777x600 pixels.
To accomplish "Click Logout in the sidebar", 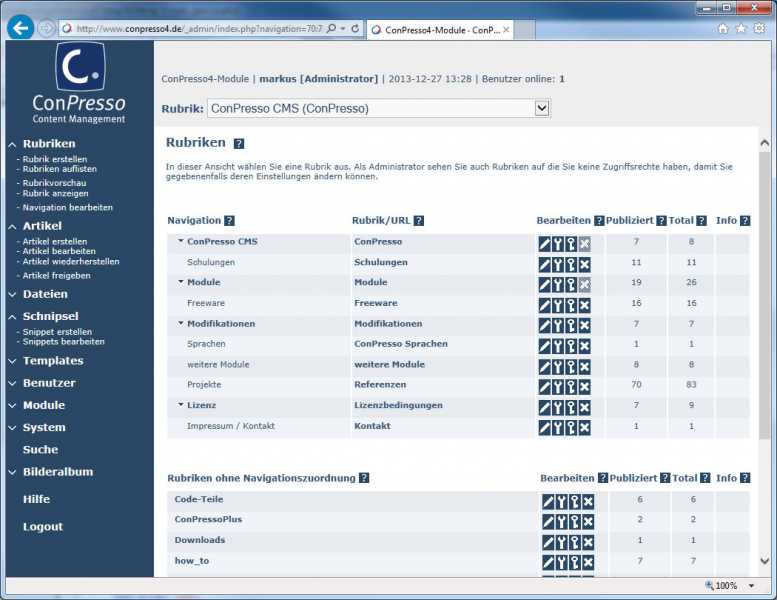I will pyautogui.click(x=43, y=527).
